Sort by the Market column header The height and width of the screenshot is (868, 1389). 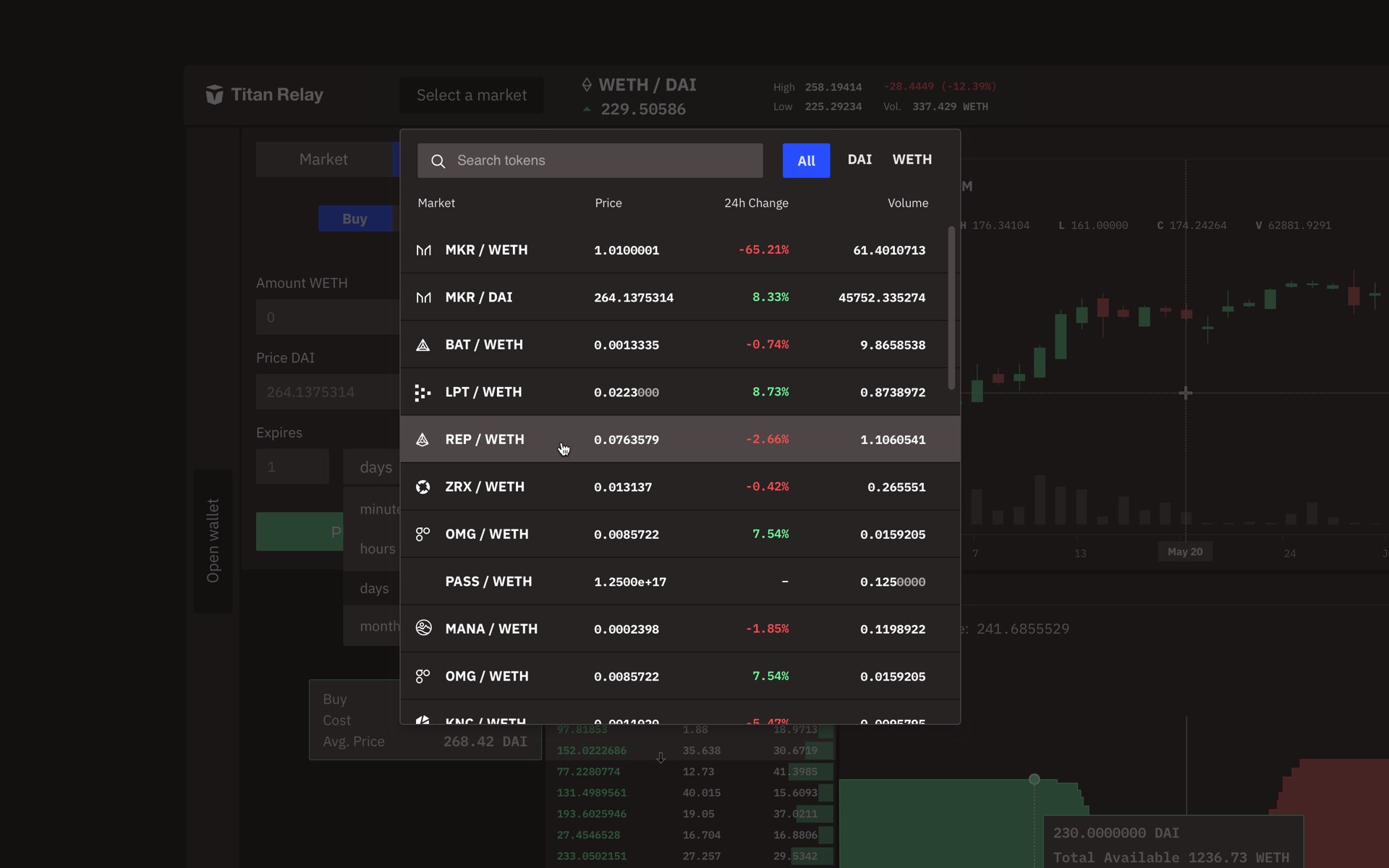coord(436,203)
